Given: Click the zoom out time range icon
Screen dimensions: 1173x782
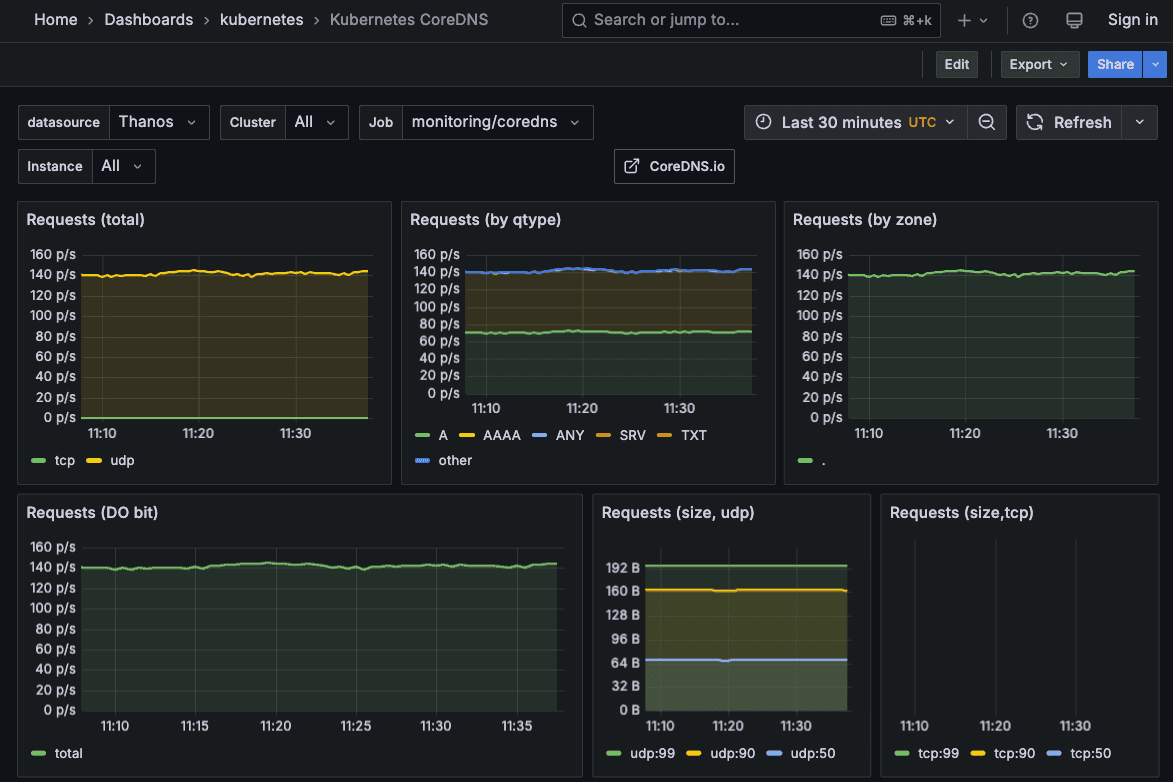Looking at the screenshot, I should tap(987, 122).
